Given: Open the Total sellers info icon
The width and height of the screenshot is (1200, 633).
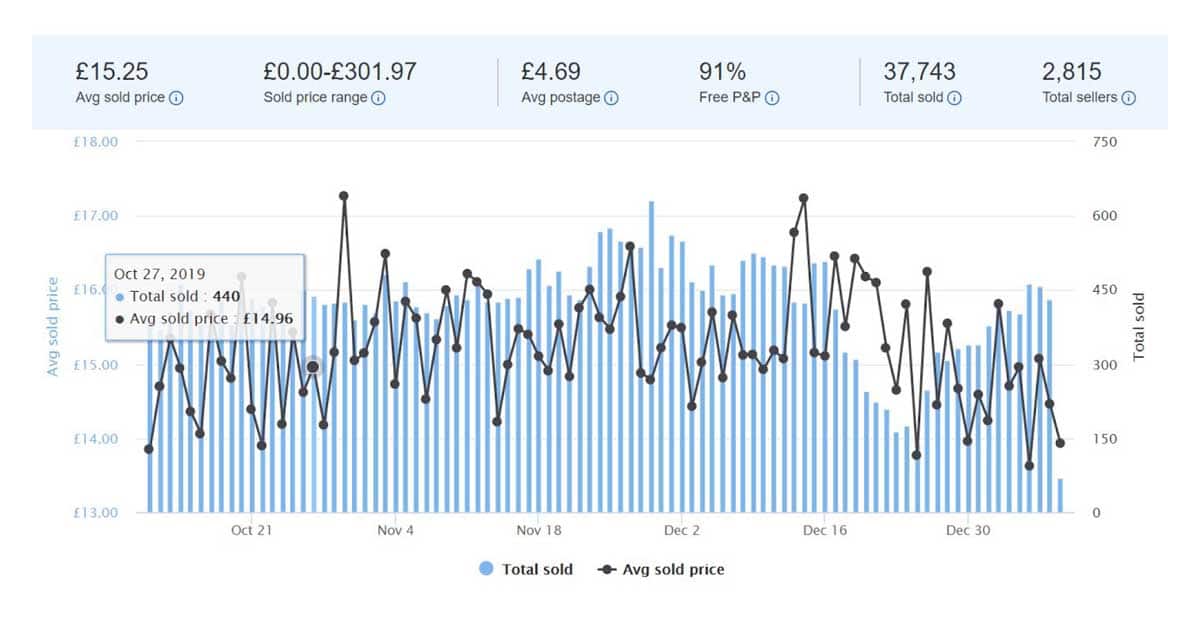Looking at the screenshot, I should coord(1130,98).
